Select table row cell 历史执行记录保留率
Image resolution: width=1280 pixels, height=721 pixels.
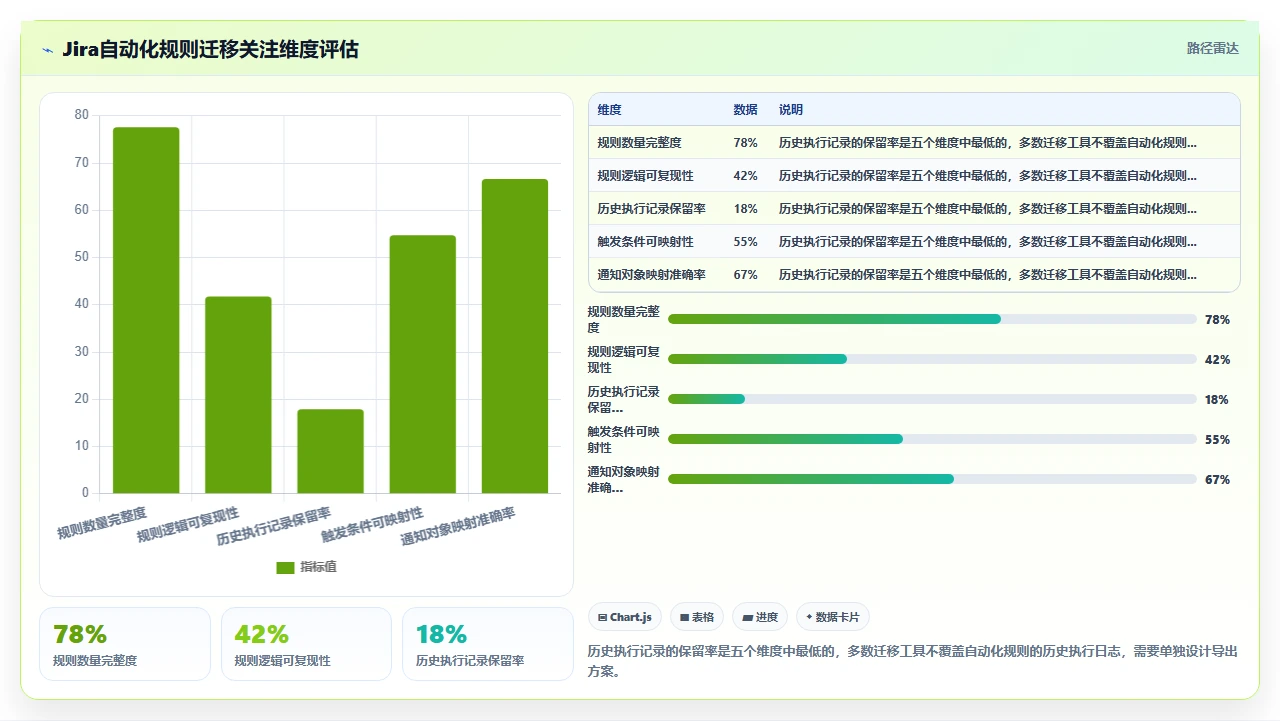point(651,209)
